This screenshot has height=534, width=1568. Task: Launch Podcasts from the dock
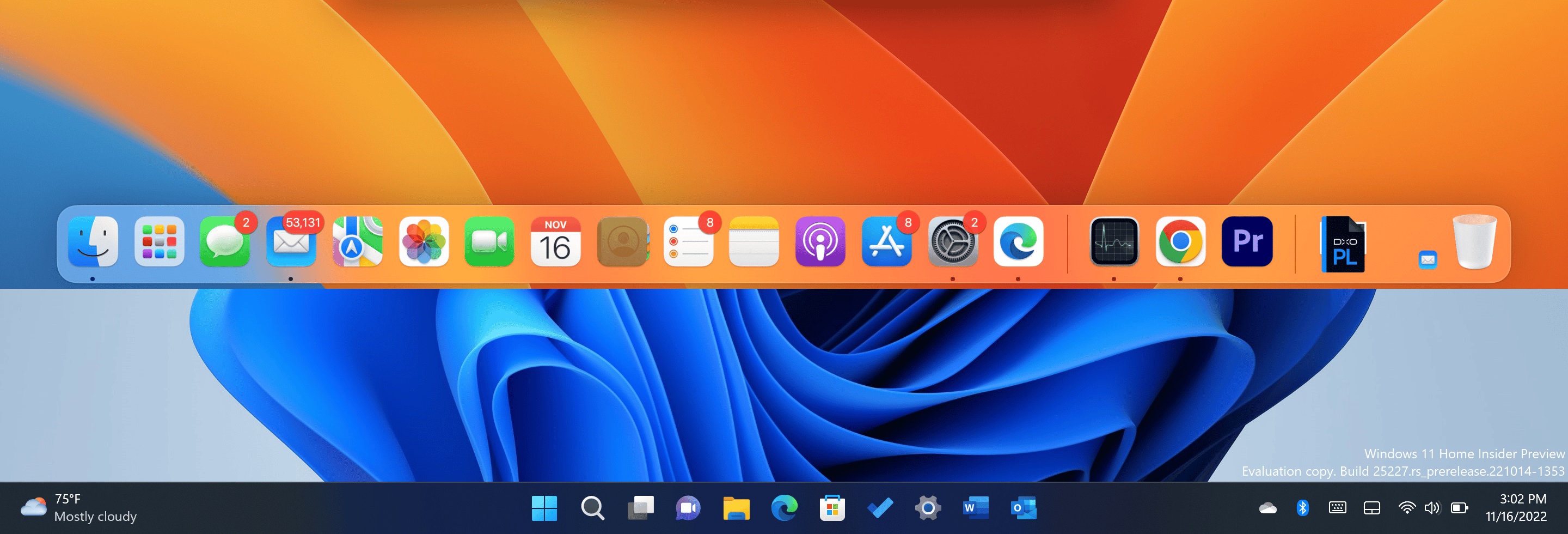tap(820, 242)
